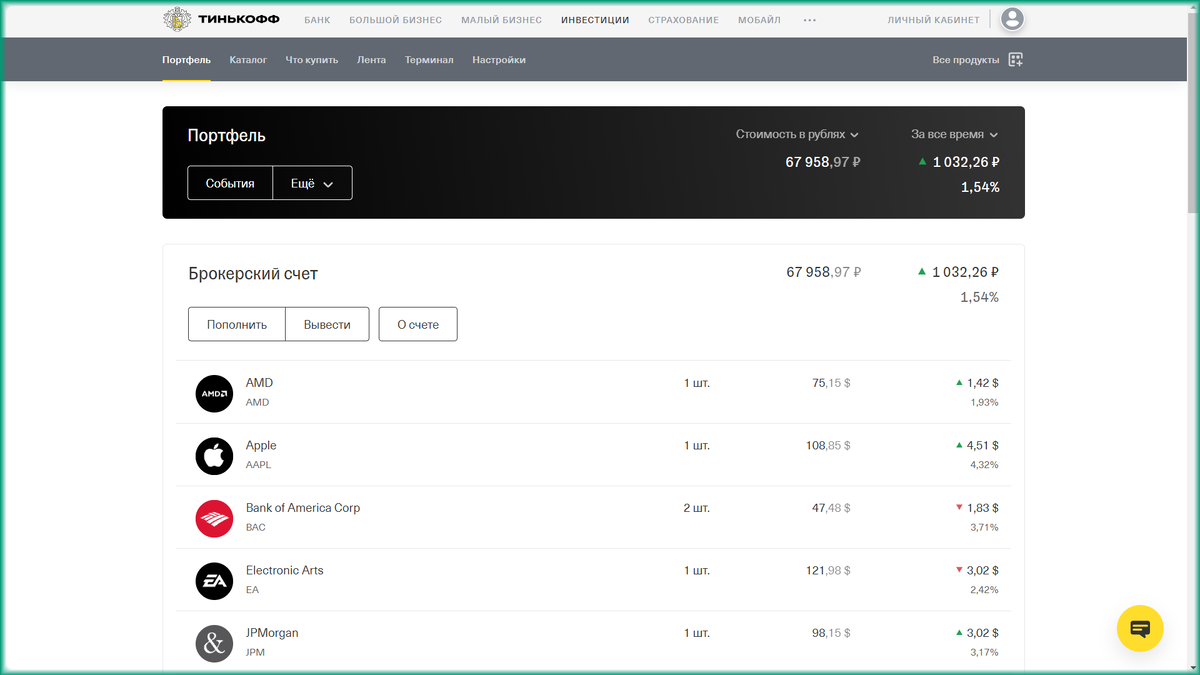The width and height of the screenshot is (1200, 675).
Task: Open the Electronic Arts stock name
Action: [285, 571]
